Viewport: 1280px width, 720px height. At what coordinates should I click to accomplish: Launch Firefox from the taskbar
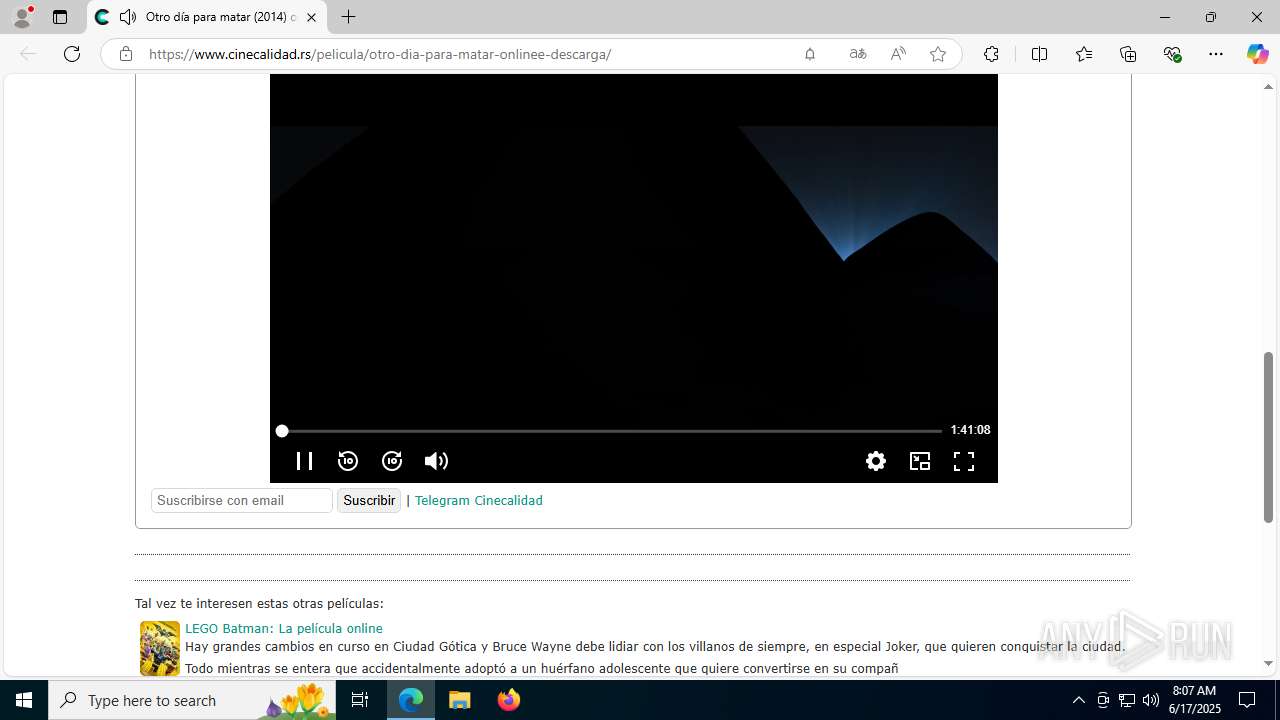click(509, 700)
